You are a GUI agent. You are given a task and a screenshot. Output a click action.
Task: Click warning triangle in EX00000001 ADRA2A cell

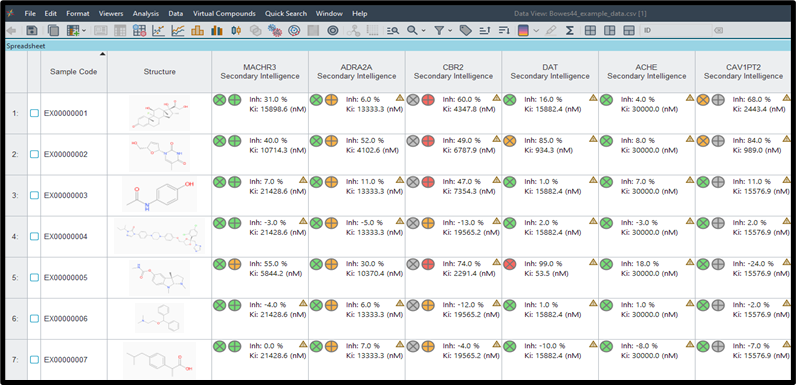point(400,98)
